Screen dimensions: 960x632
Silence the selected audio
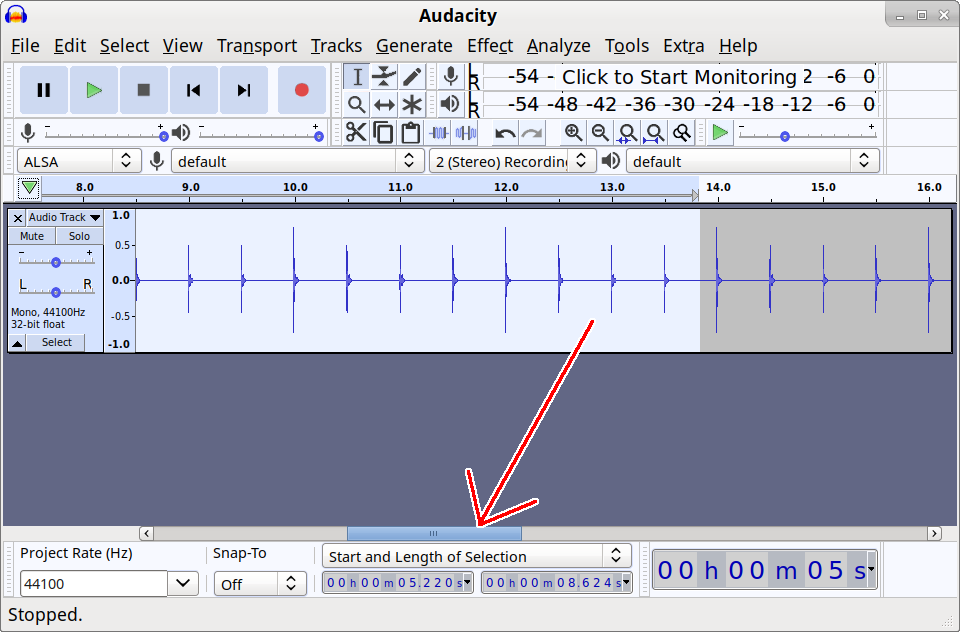pos(466,132)
